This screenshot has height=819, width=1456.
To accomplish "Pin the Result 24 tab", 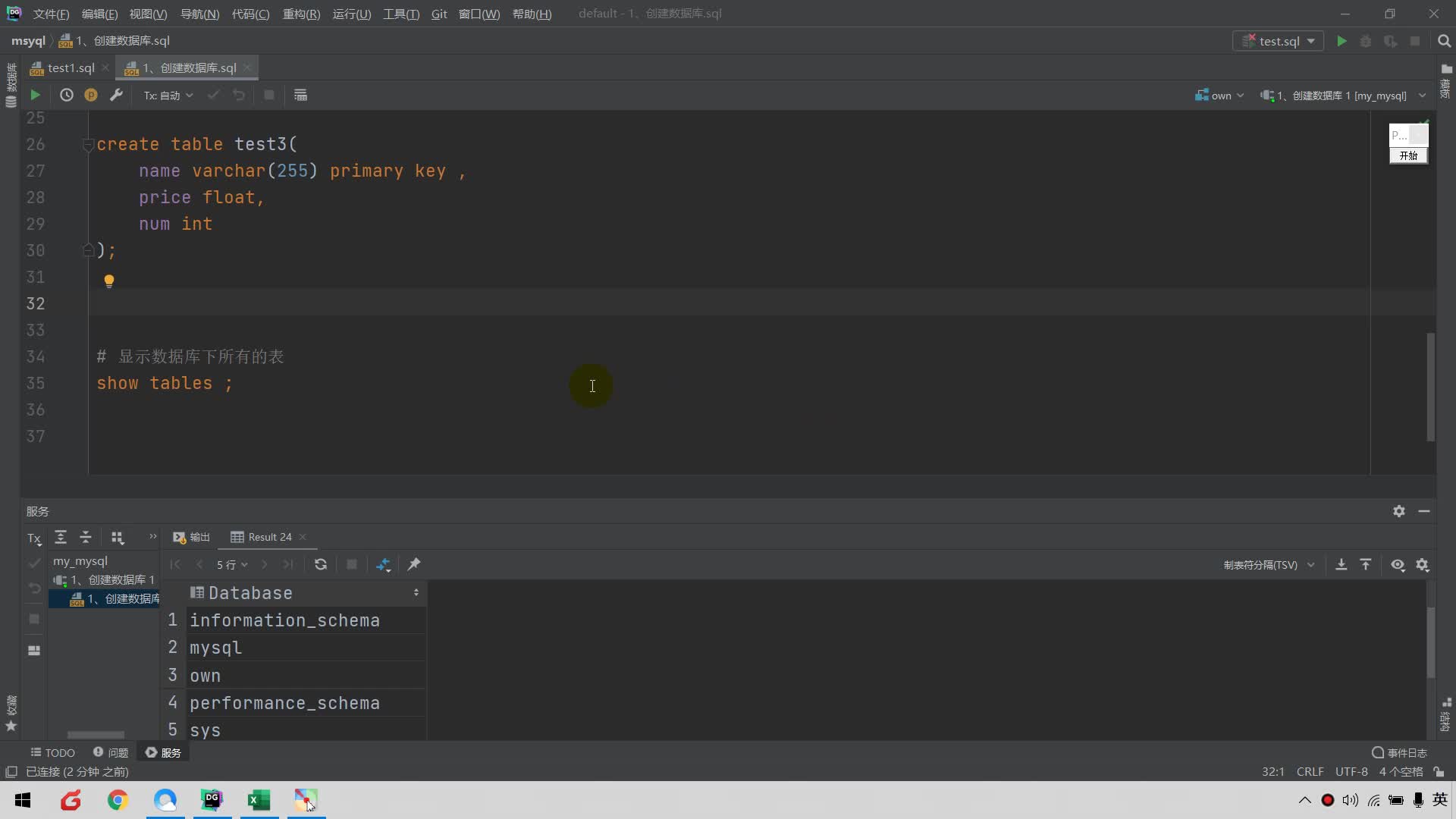I will (x=414, y=564).
